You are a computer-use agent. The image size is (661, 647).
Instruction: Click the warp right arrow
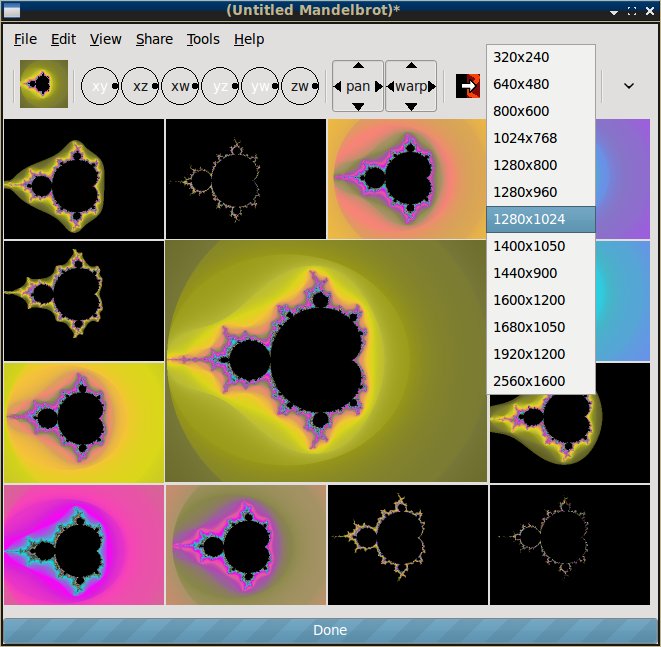432,86
